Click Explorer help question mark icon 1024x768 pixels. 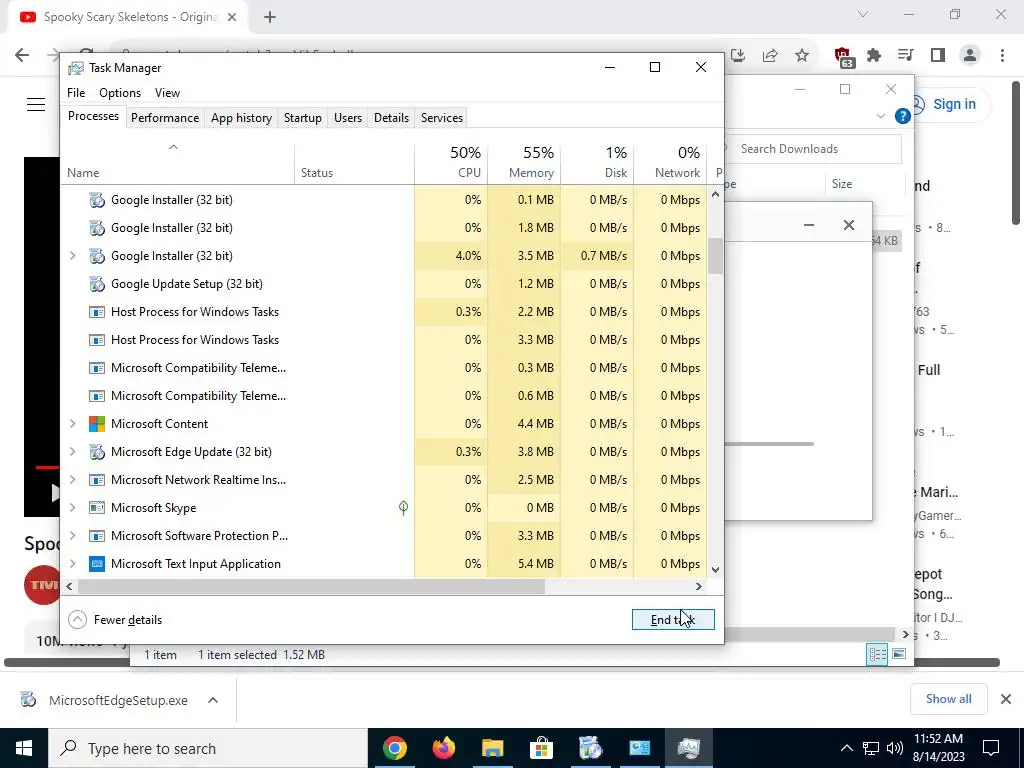(903, 116)
